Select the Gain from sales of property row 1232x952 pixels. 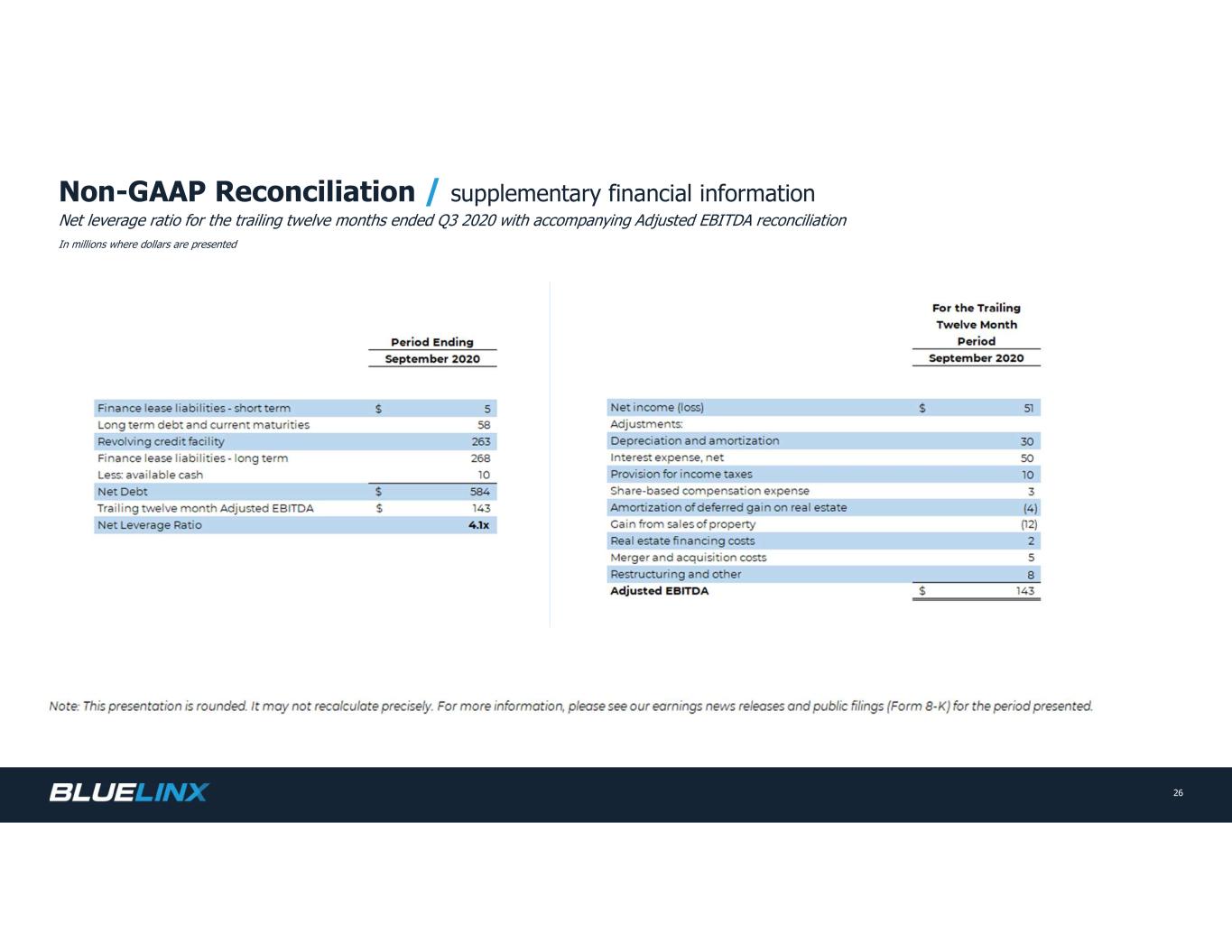point(682,524)
